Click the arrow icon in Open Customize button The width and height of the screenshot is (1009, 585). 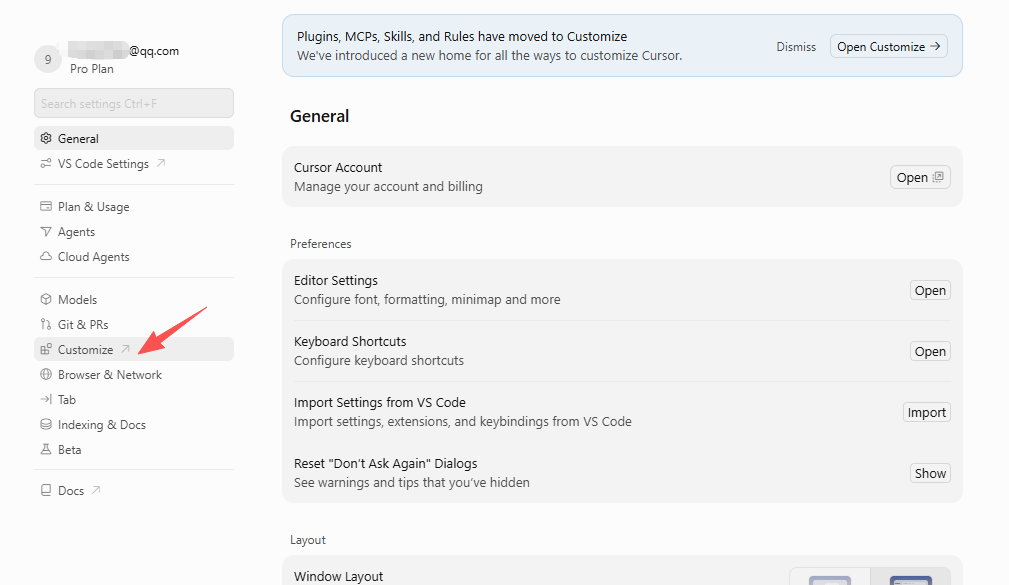935,46
